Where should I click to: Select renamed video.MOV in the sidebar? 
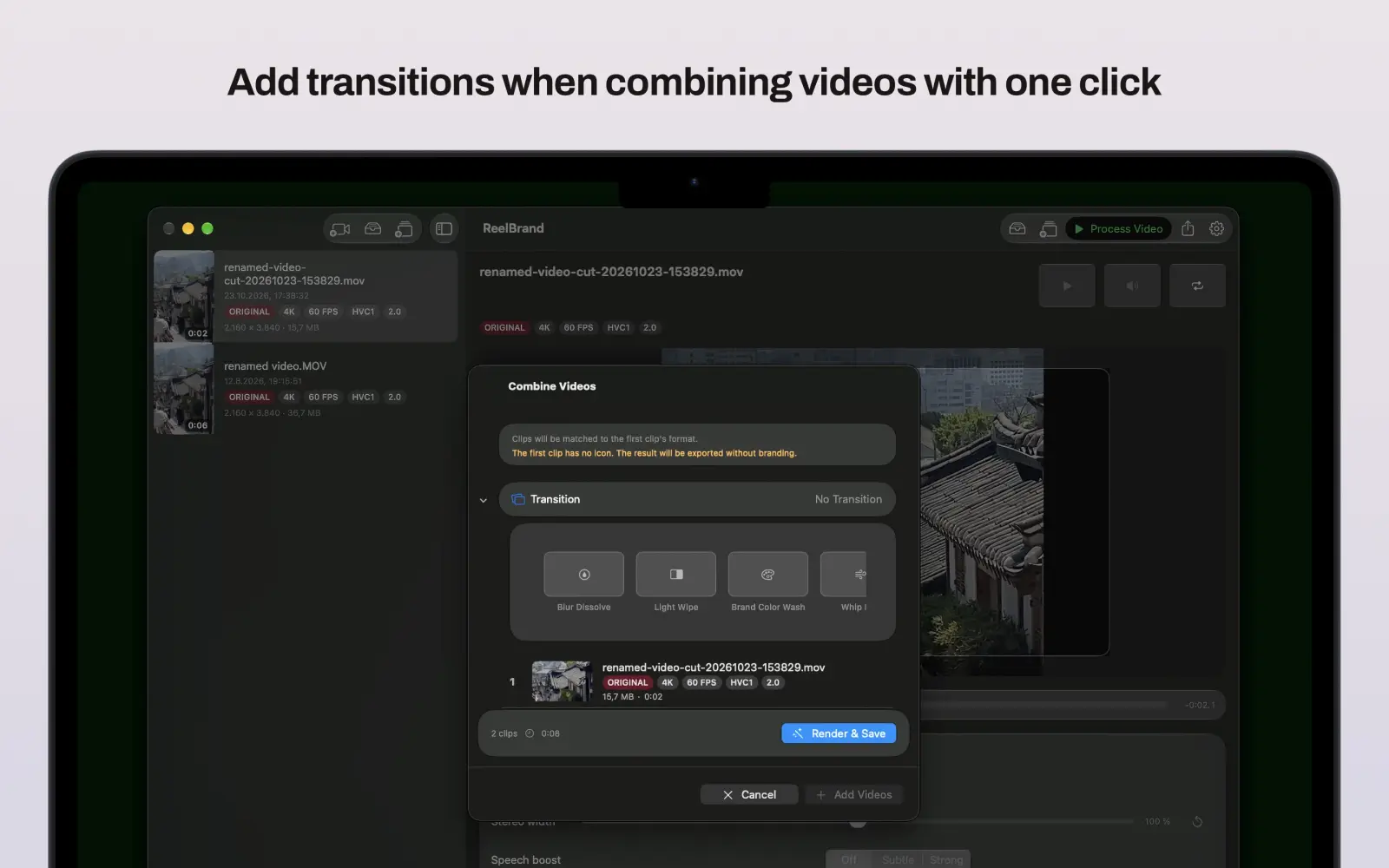306,389
